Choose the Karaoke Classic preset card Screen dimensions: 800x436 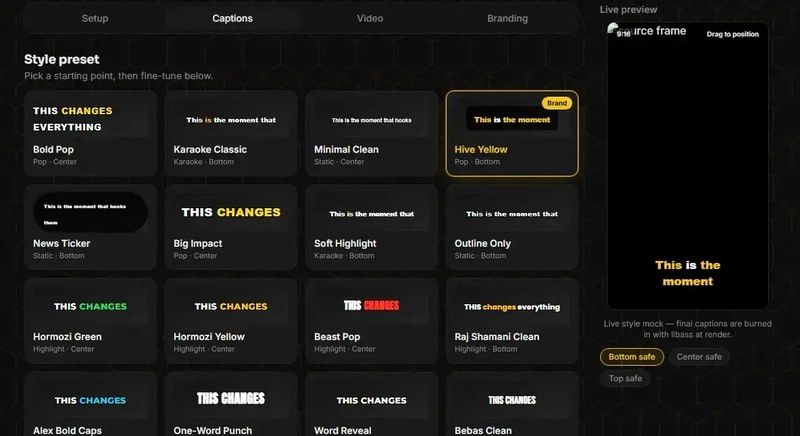pyautogui.click(x=231, y=134)
